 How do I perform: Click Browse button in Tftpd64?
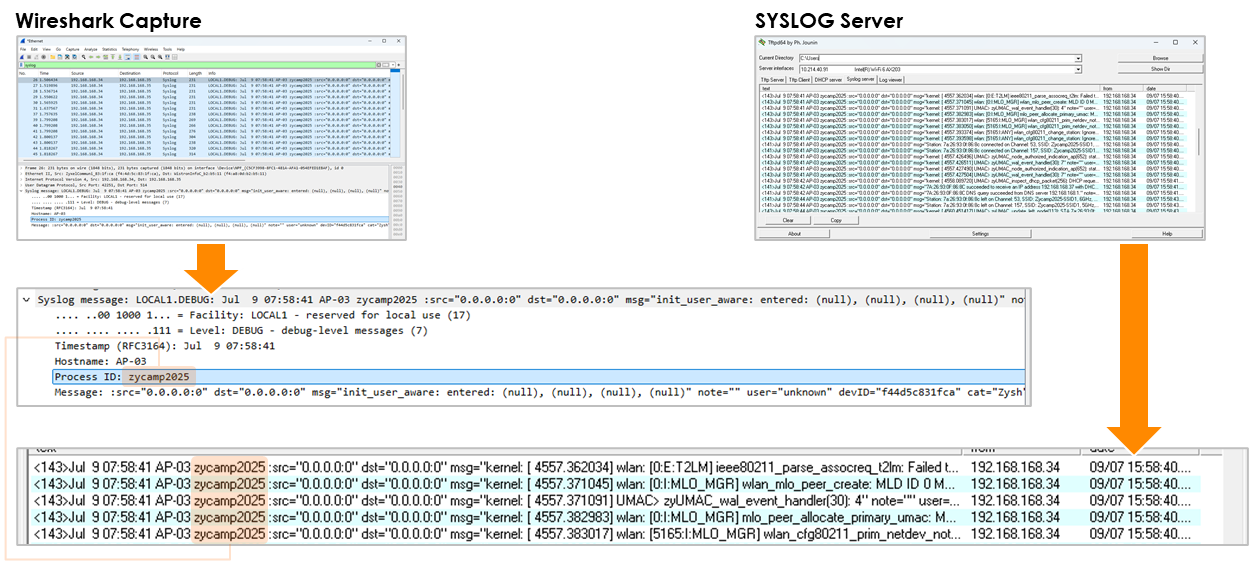pos(1160,58)
